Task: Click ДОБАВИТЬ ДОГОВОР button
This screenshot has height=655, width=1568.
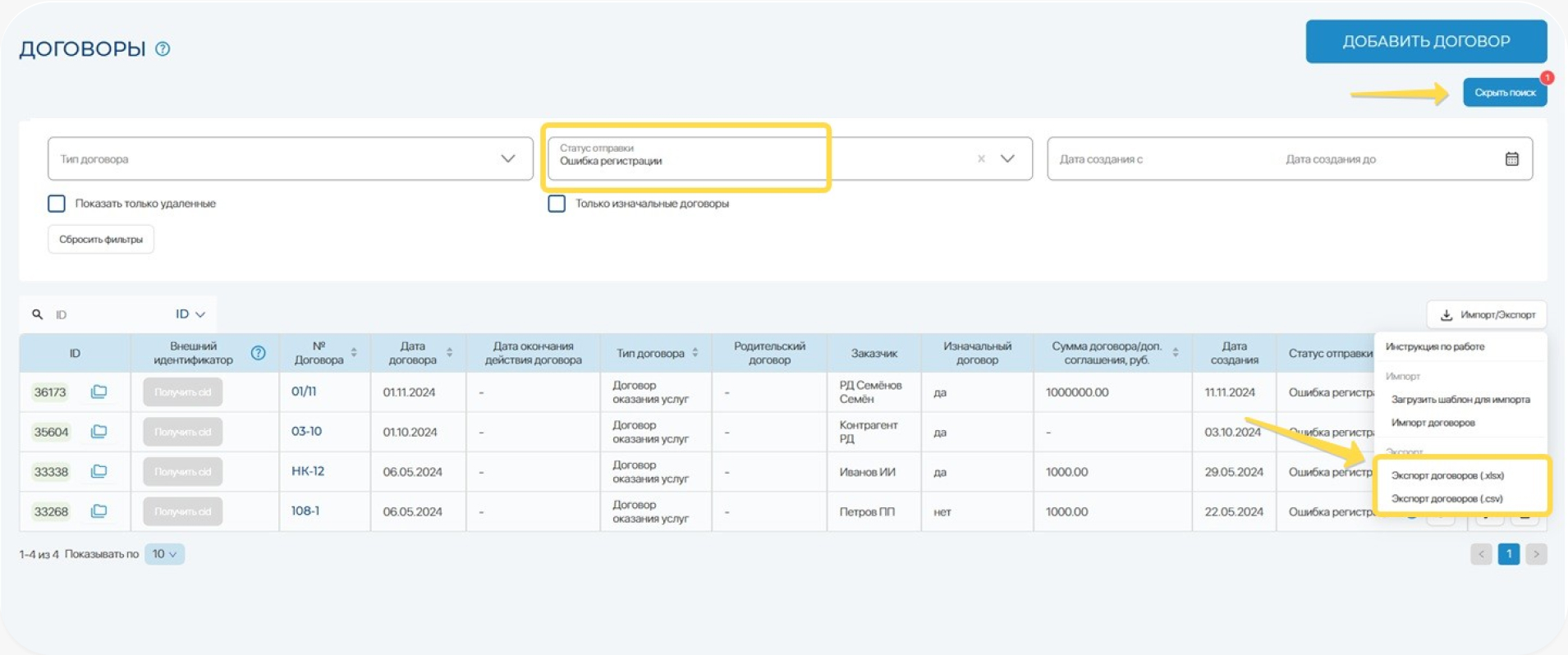Action: [x=1426, y=42]
